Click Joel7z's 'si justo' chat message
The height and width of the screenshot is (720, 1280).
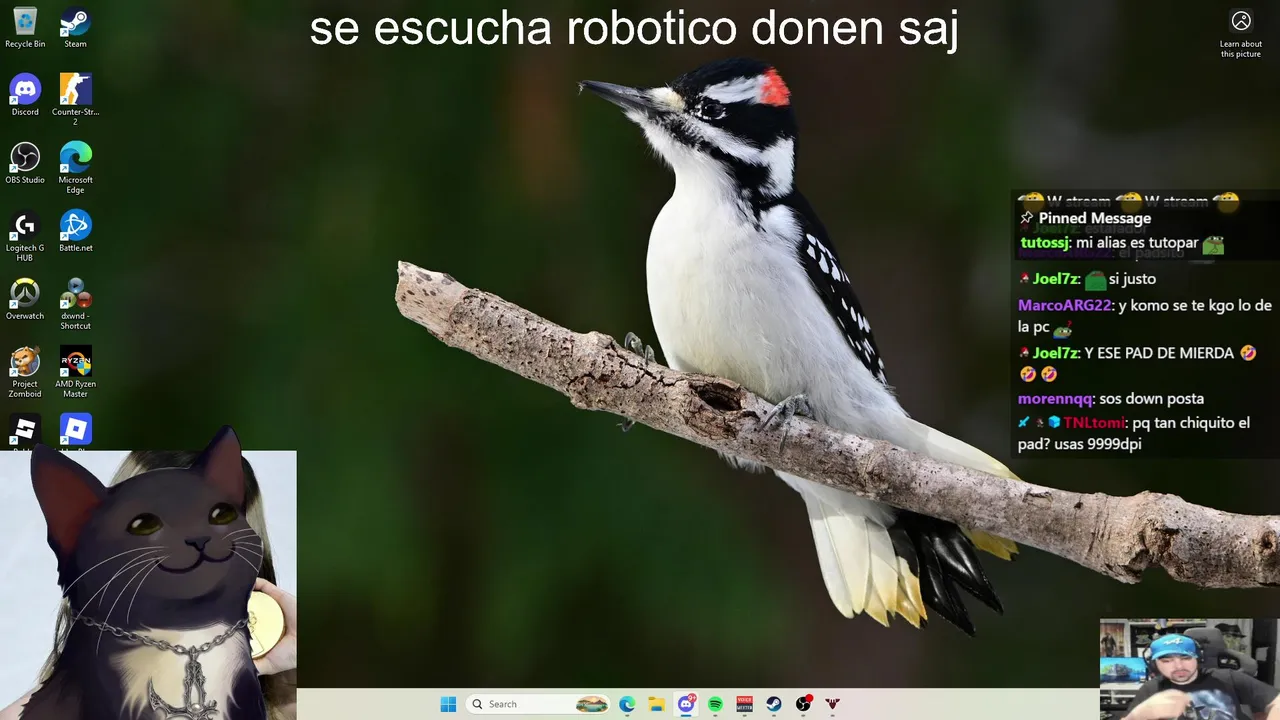tap(1131, 279)
